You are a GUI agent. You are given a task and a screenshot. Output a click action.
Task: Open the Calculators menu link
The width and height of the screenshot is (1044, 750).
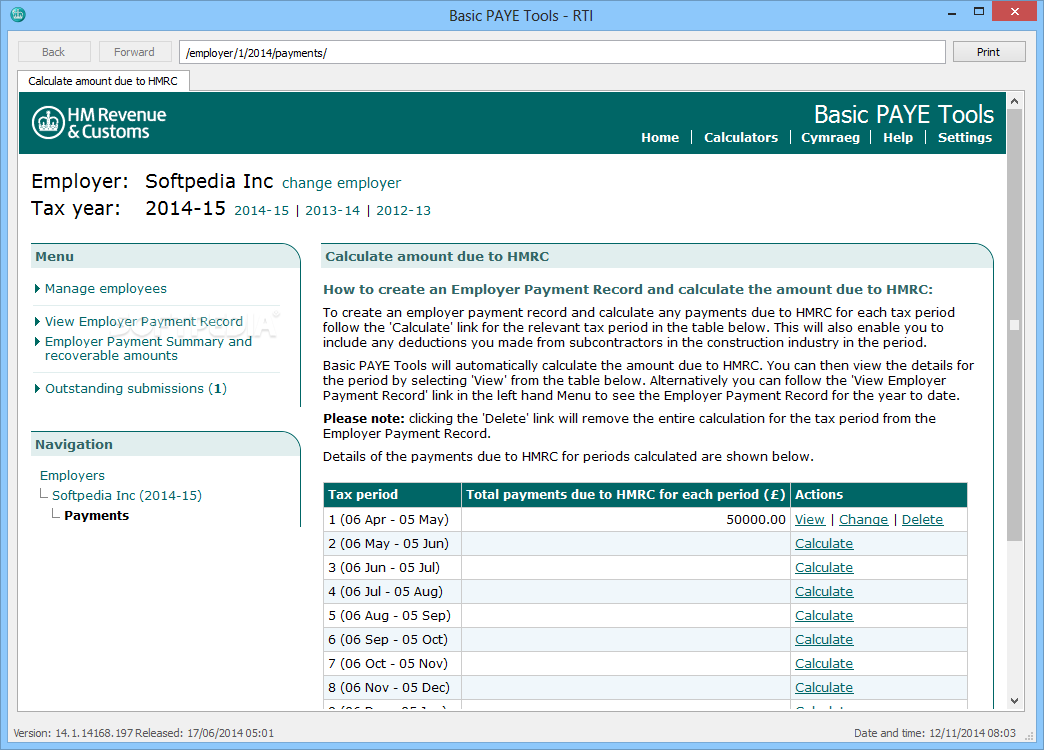click(x=741, y=137)
